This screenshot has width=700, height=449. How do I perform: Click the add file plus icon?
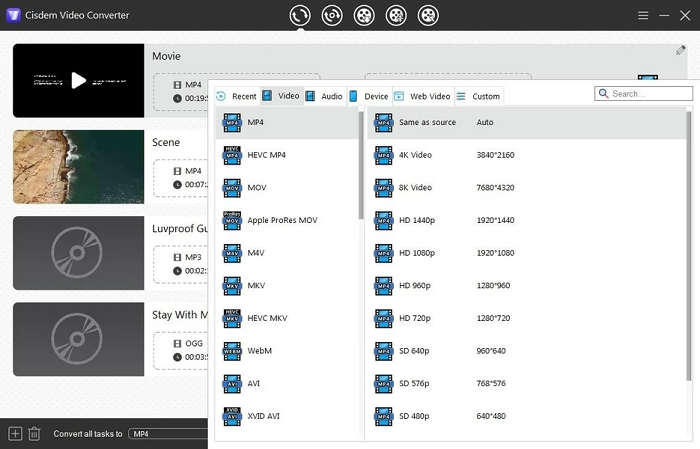tap(15, 433)
